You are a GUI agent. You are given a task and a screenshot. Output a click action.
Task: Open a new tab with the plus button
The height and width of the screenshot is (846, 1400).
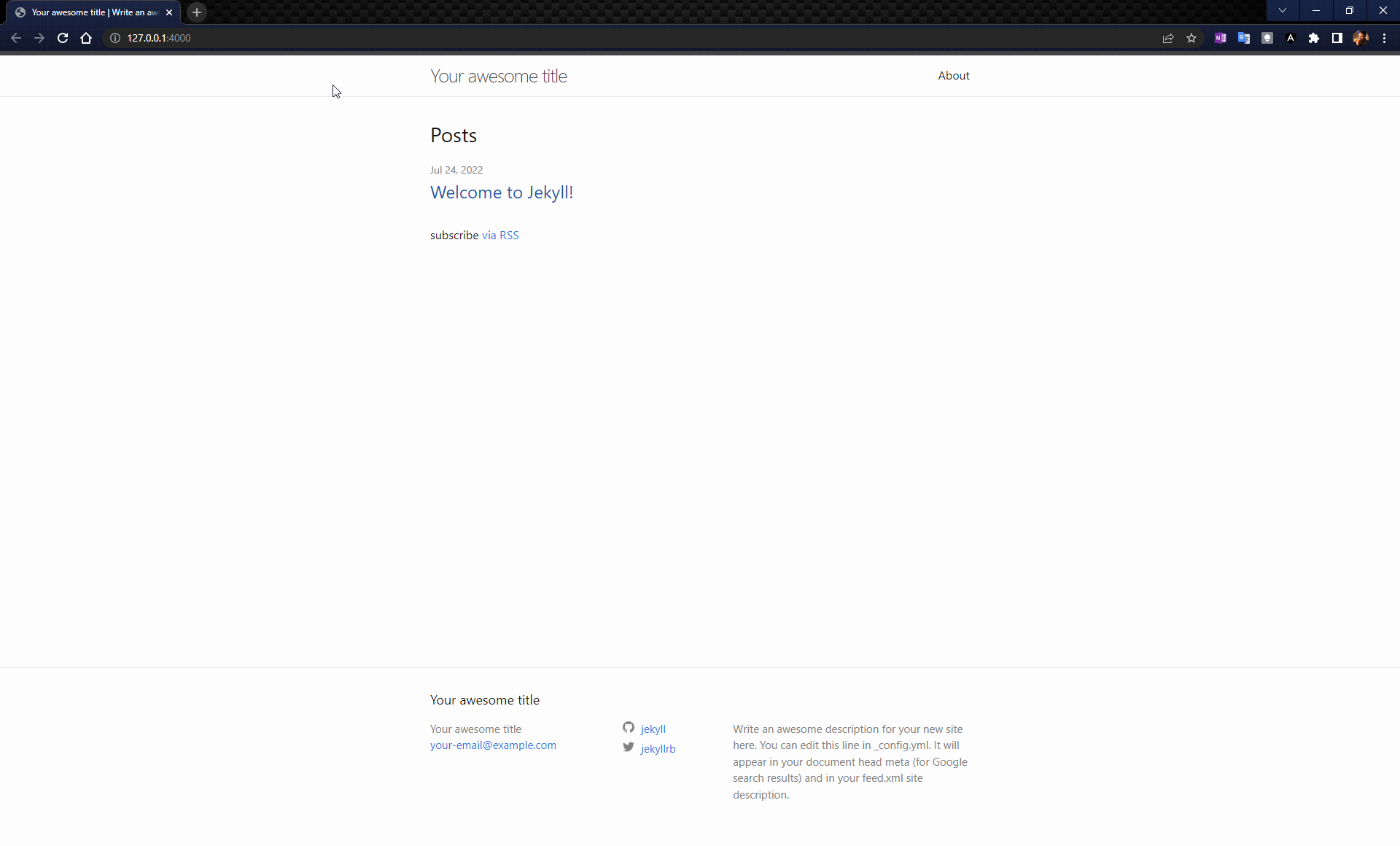pyautogui.click(x=197, y=12)
